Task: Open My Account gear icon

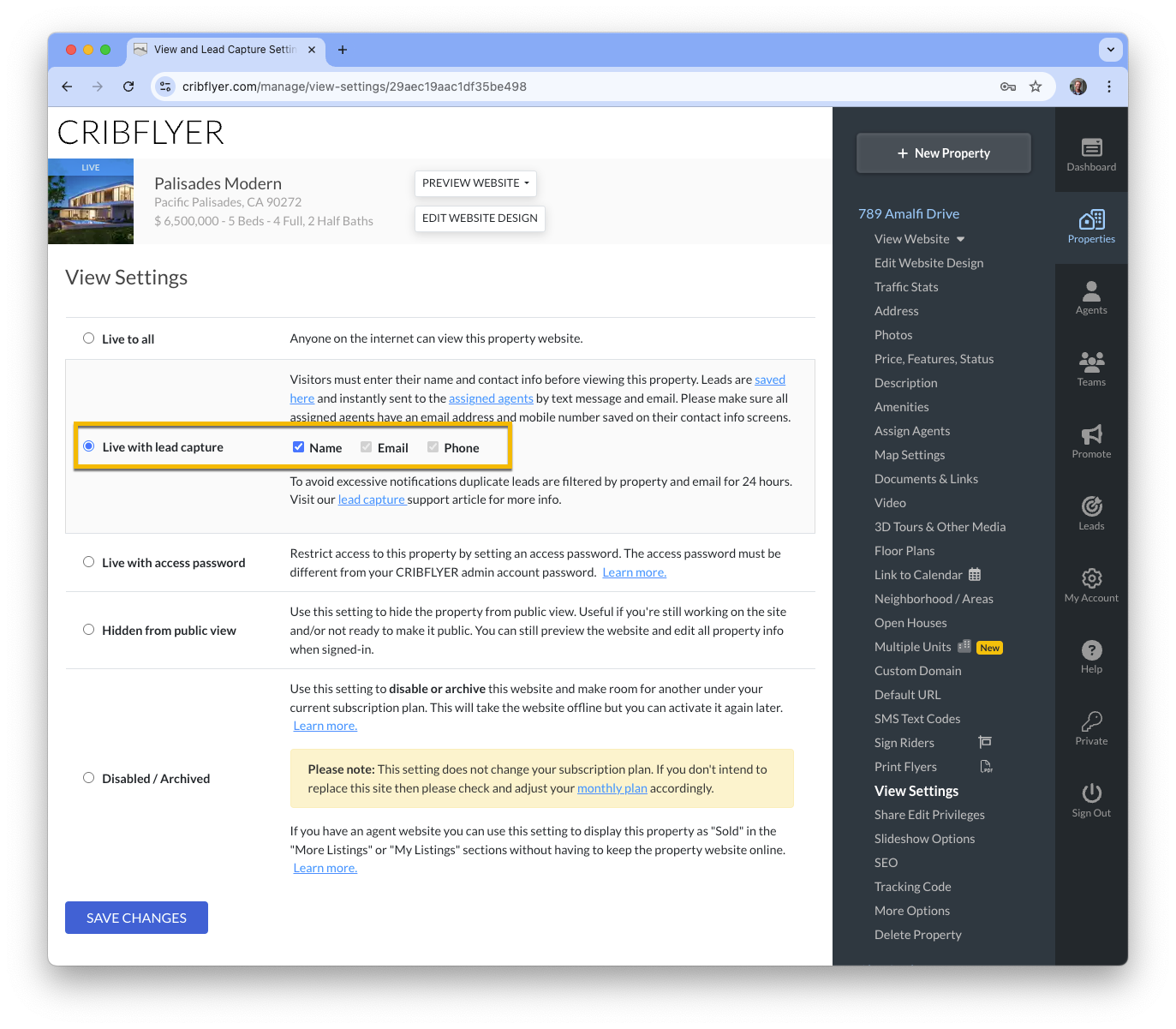Action: pos(1091,577)
